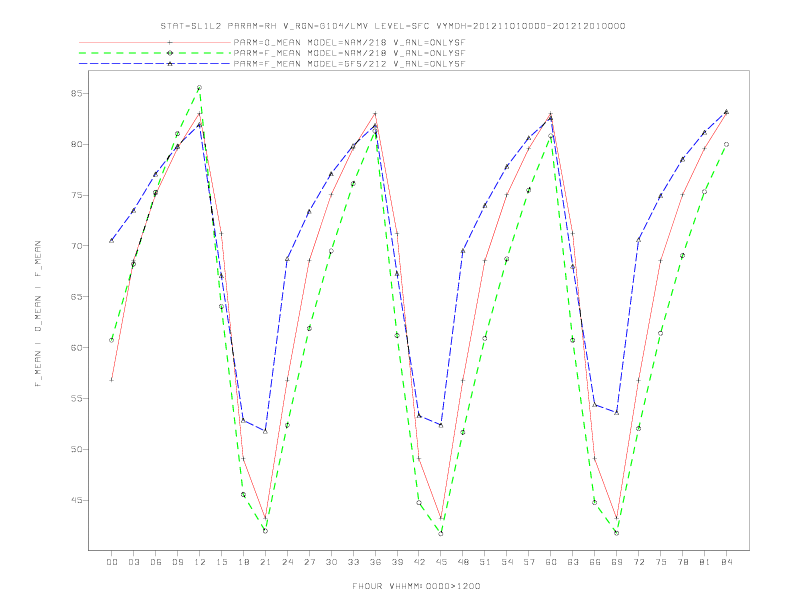Click legend entry PARM=F_MEAN MODEL=GFS/212
Screen dimensions: 792x612
pyautogui.click(x=349, y=64)
